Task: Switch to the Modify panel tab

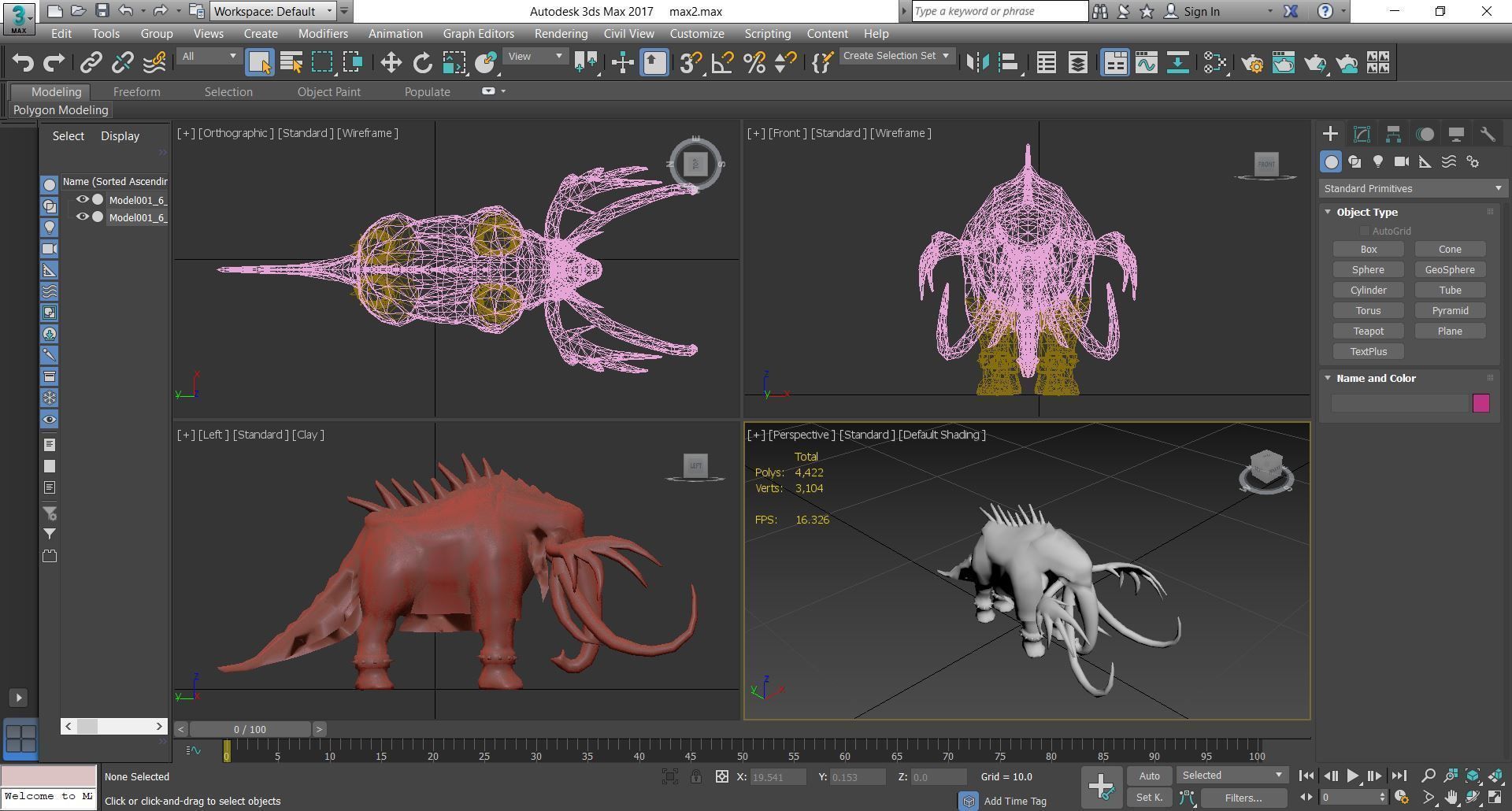Action: 1362,134
